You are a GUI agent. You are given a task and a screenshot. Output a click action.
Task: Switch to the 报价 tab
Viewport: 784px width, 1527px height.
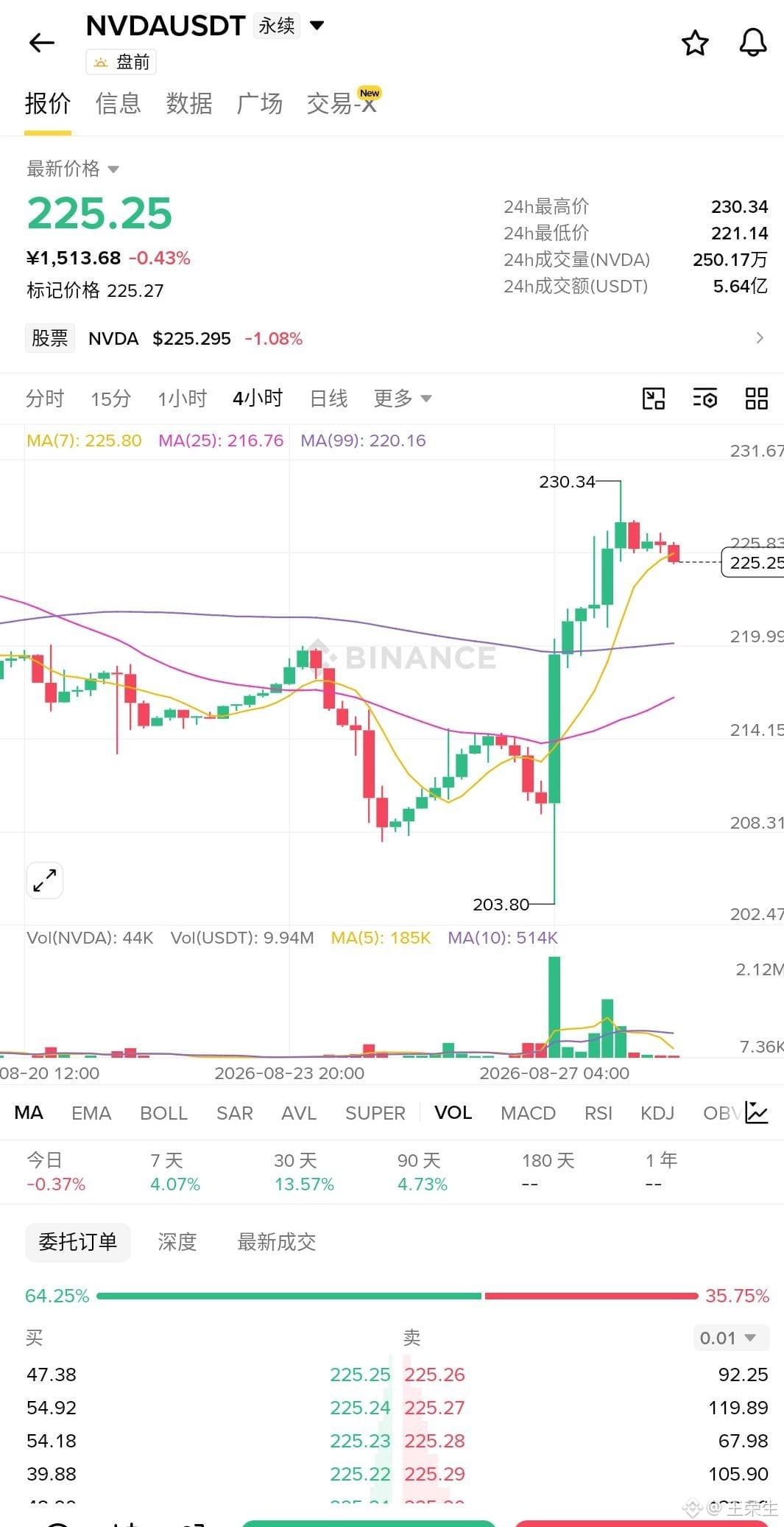(48, 104)
